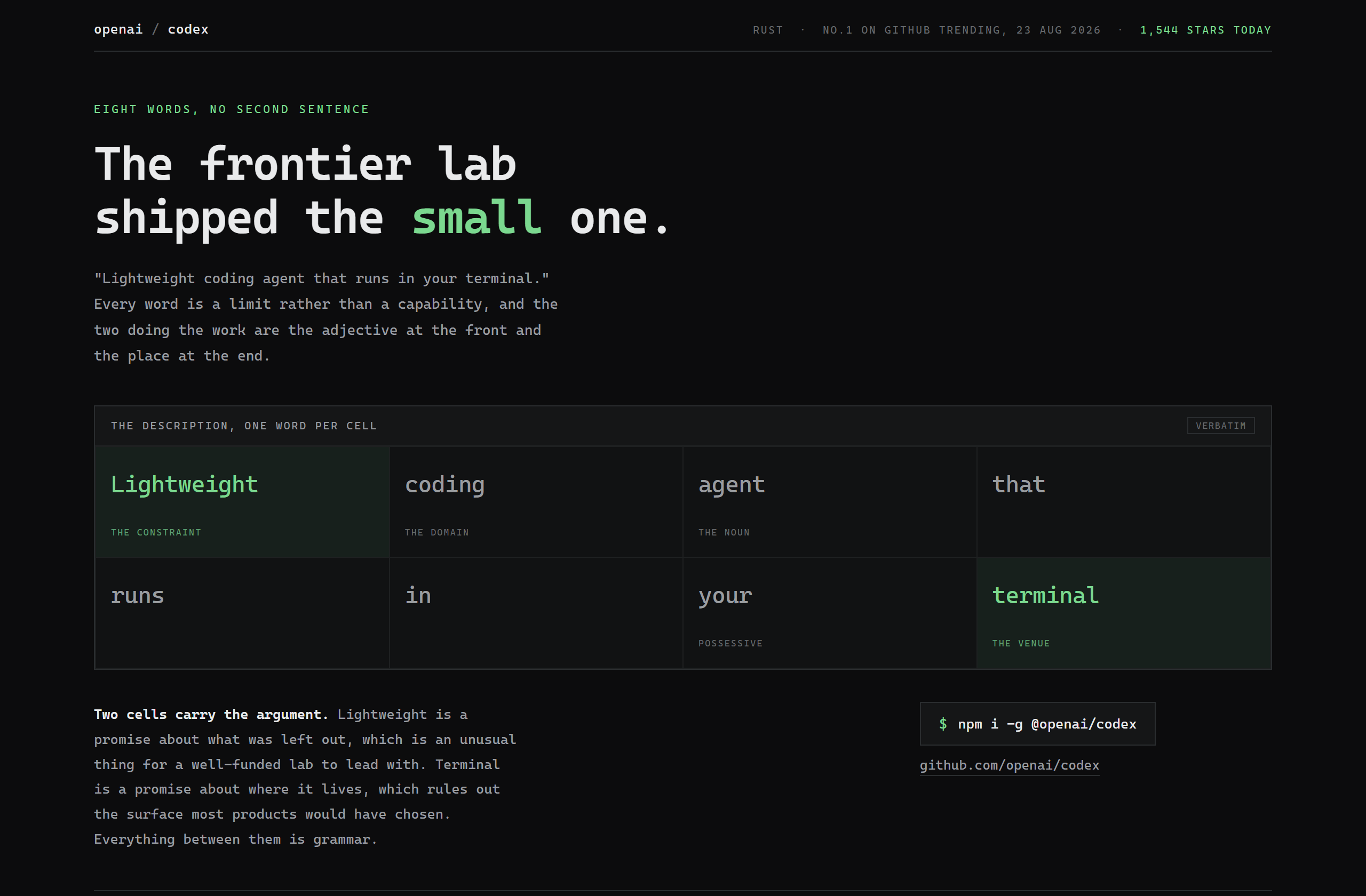This screenshot has width=1366, height=896.
Task: Click the bold Two cells carry the argument text
Action: point(211,715)
